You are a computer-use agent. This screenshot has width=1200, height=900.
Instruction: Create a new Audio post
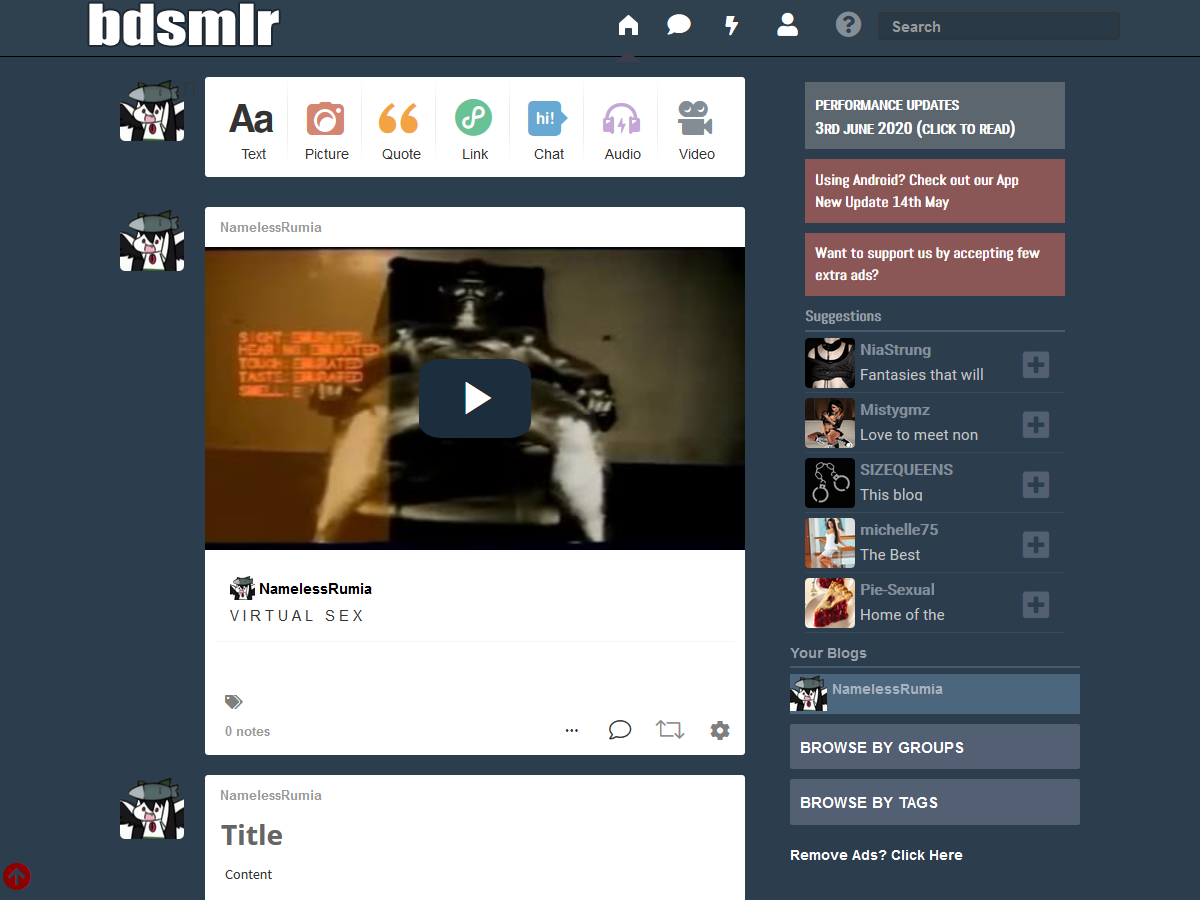(622, 129)
